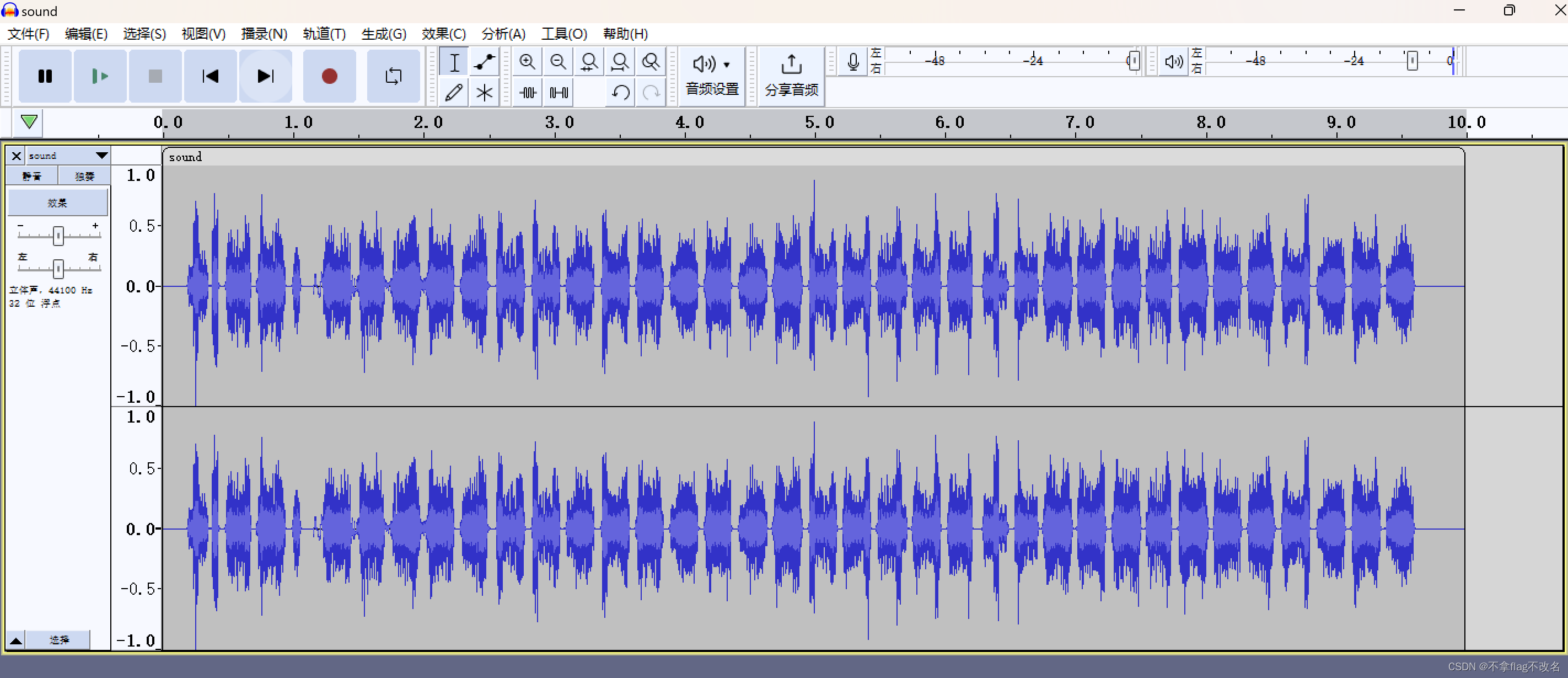Click the 选择 select button under track
The height and width of the screenshot is (678, 1568).
[59, 639]
